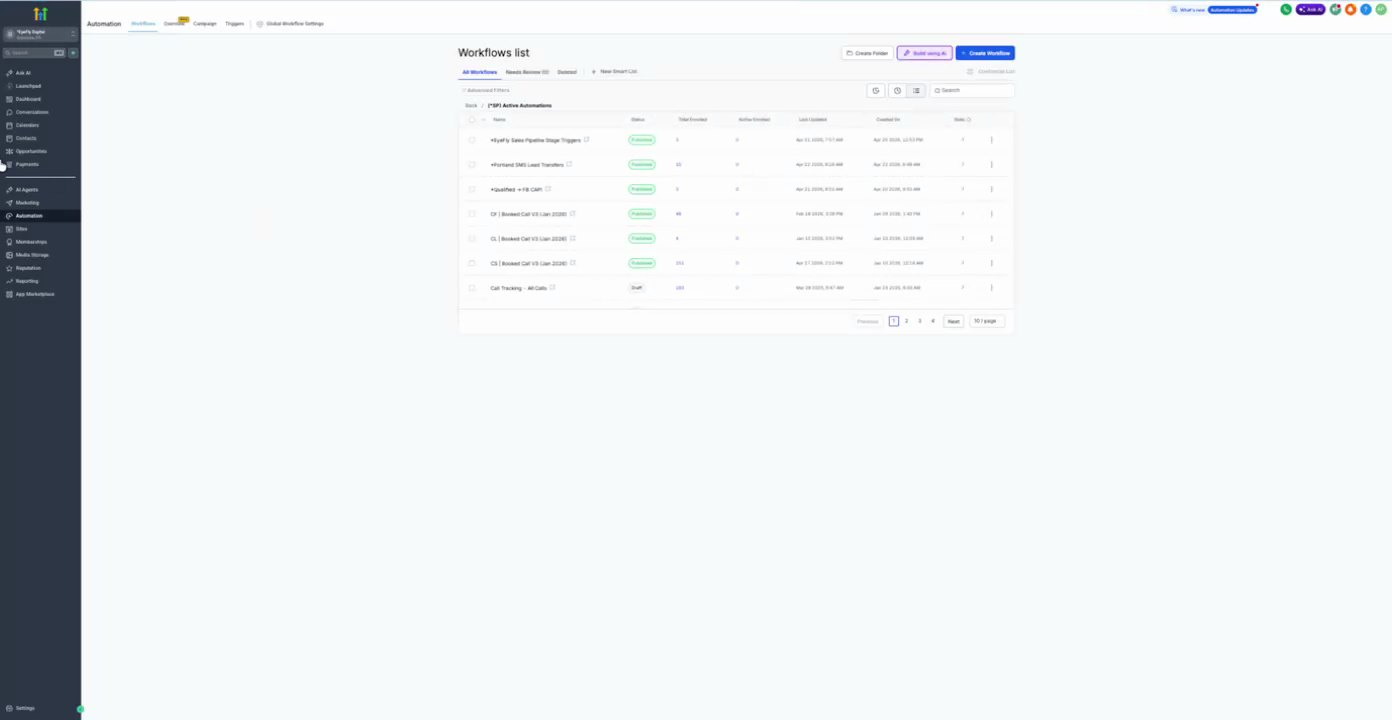The height and width of the screenshot is (720, 1392).
Task: Click the Create Folder button
Action: pos(867,53)
